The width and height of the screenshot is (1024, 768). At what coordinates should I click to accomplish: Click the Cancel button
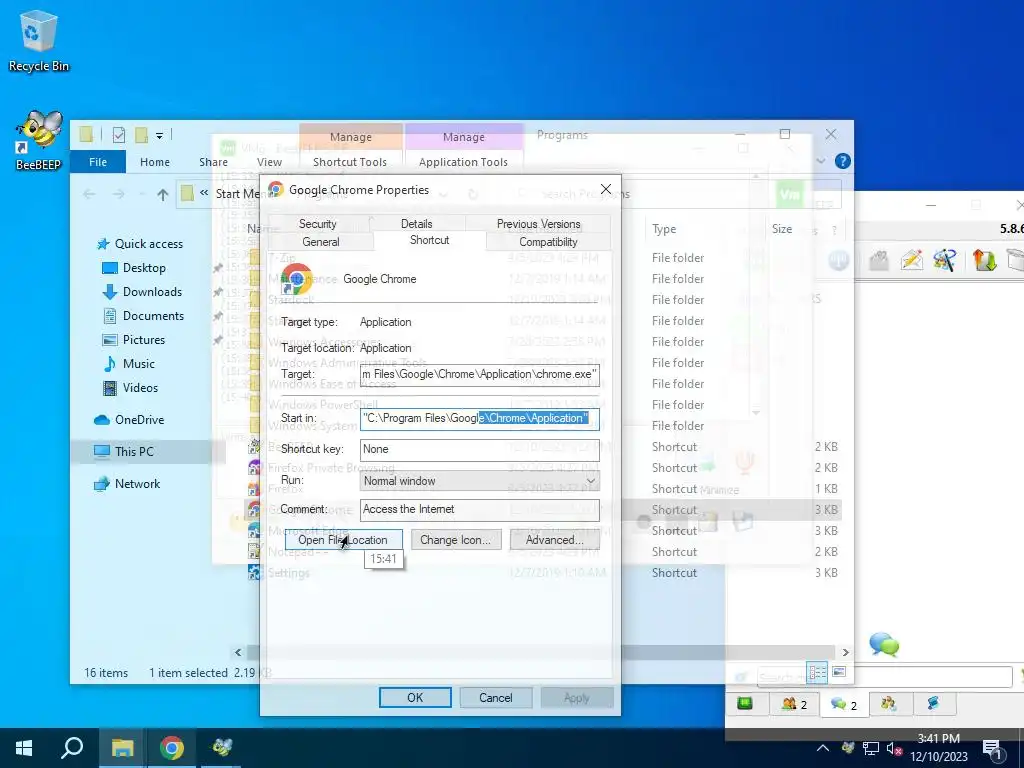(x=496, y=697)
